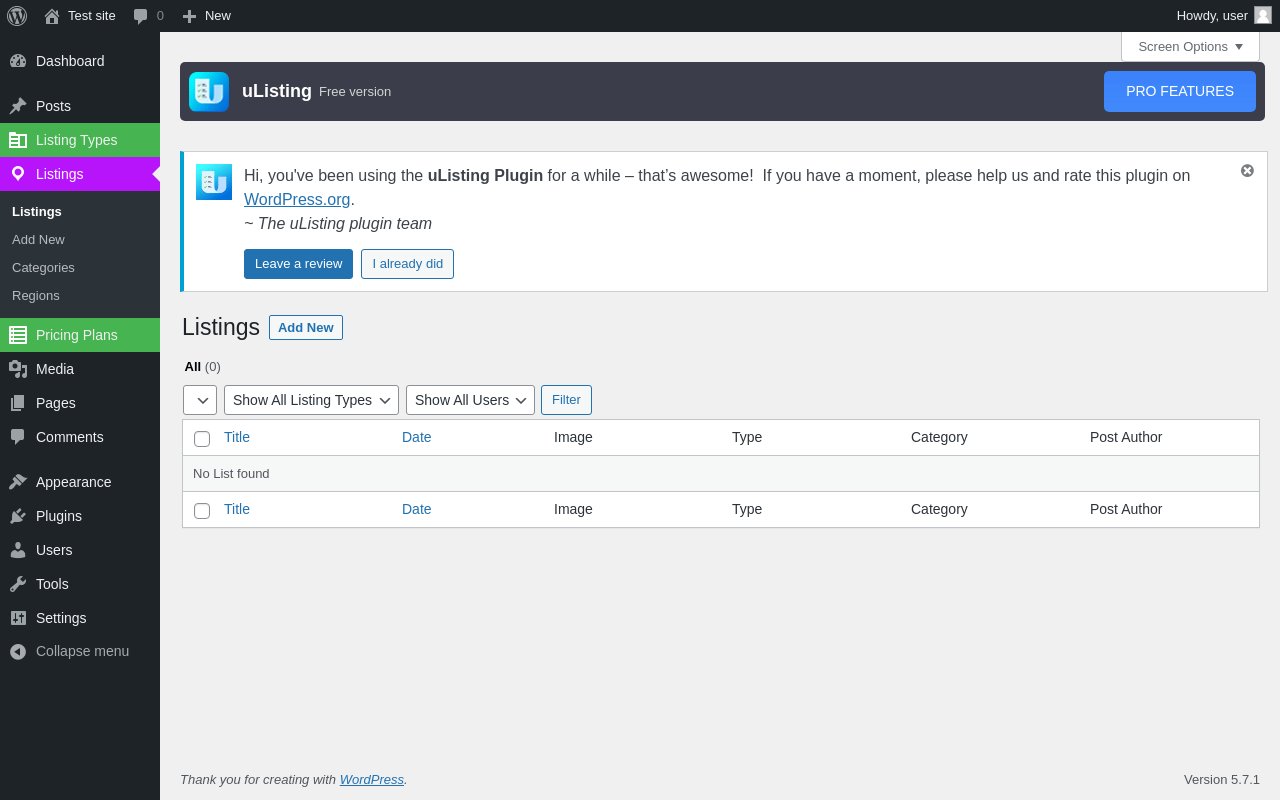Click the Dashboard gauge icon
Image resolution: width=1280 pixels, height=800 pixels.
pyautogui.click(x=18, y=61)
